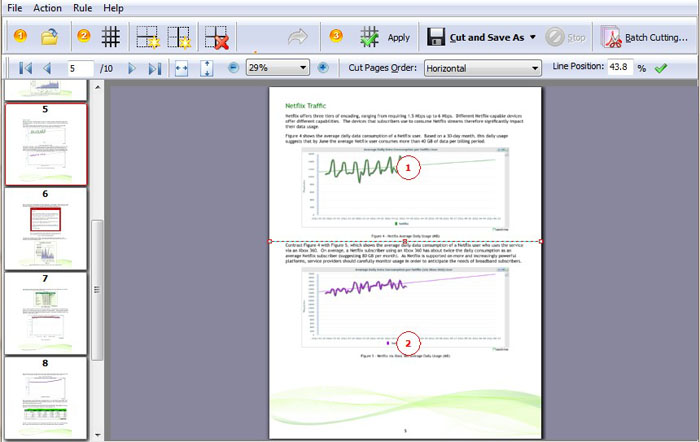
Task: Click the '/10' total pages text
Action: (106, 69)
